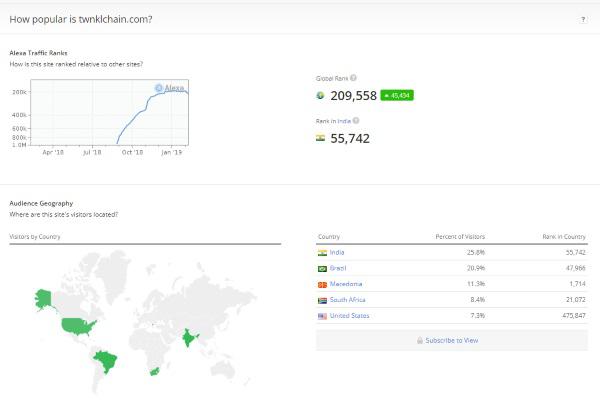This screenshot has width=600, height=418.
Task: Click the Jan '19 axis label on chart
Action: 171,152
